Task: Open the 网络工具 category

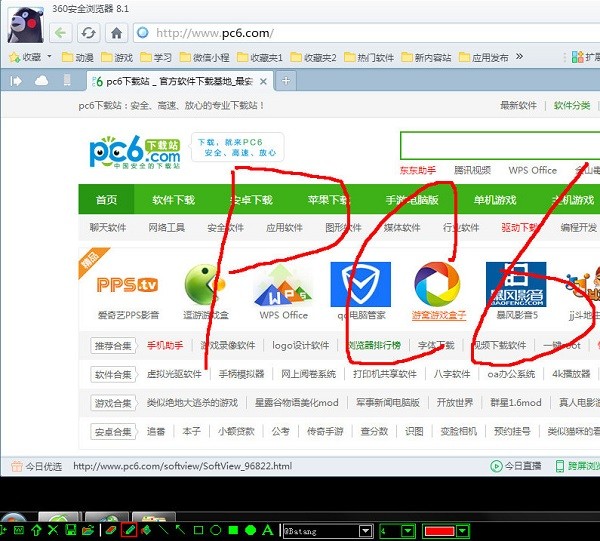Action: point(166,228)
